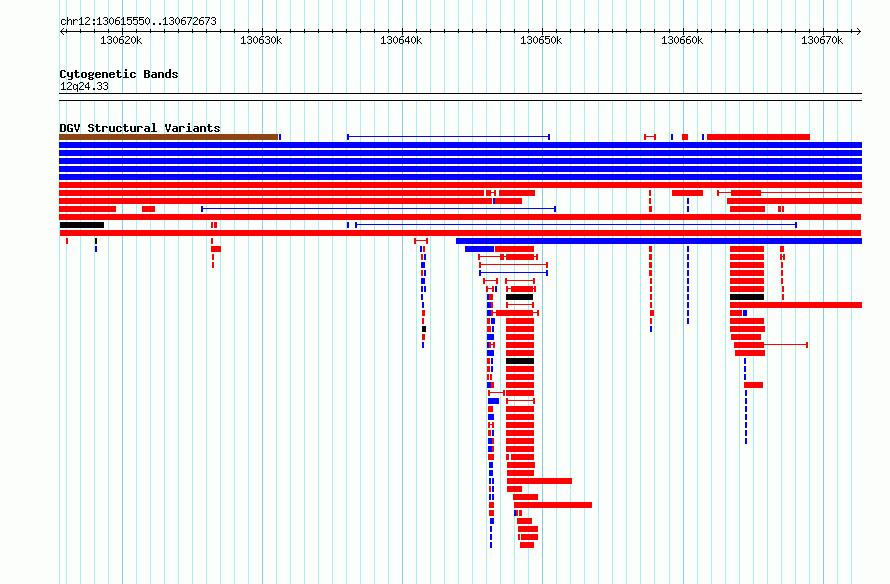Select the blue bracket spanning 130637k to 130668k

tap(576, 225)
